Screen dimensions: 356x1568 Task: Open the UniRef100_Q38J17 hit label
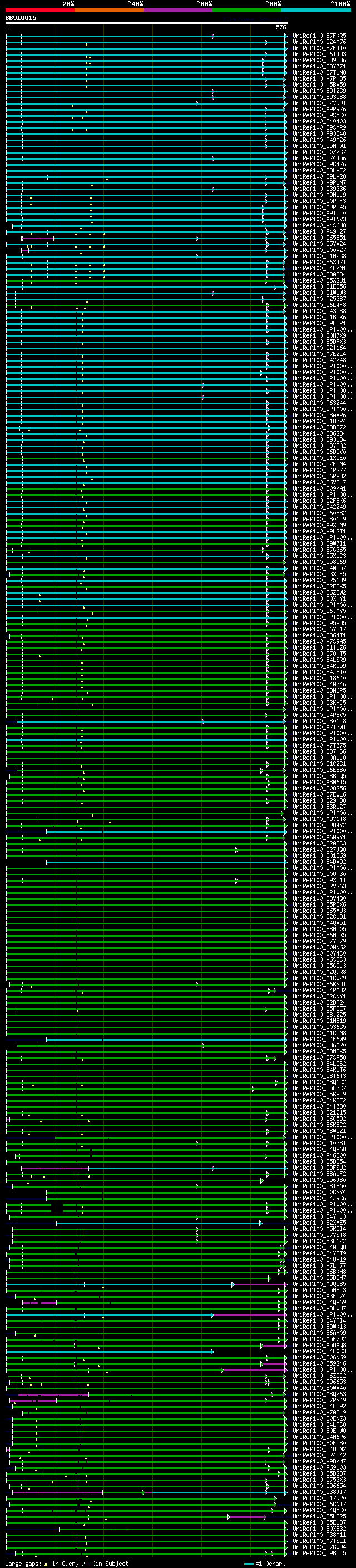pyautogui.click(x=319, y=1492)
